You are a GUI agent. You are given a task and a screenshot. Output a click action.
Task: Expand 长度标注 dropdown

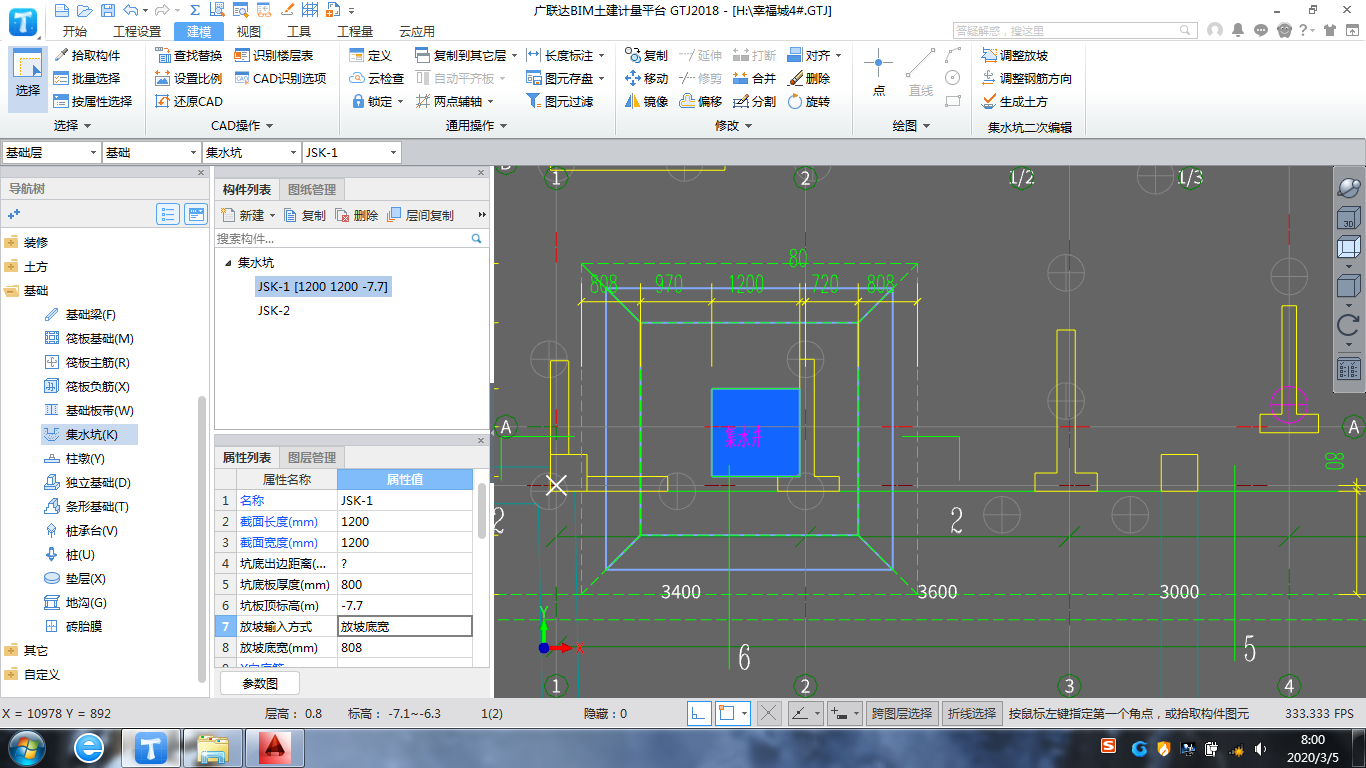601,55
